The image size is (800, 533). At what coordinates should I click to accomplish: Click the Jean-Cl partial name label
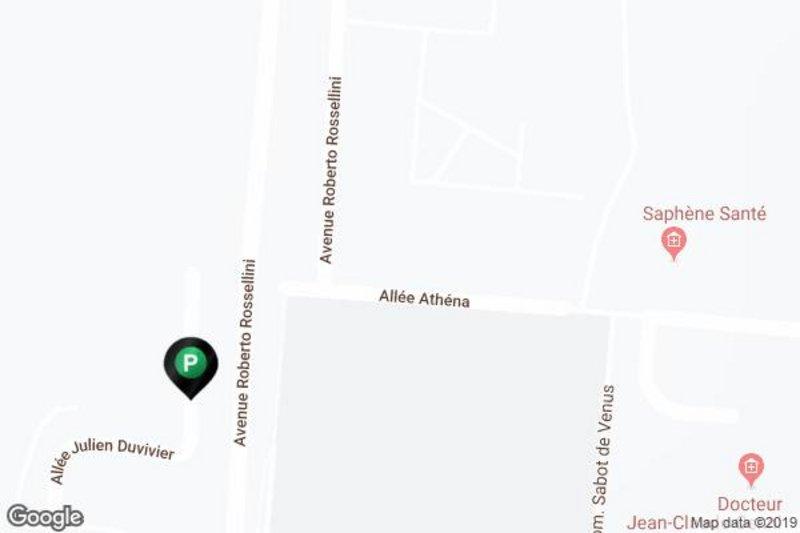coord(658,523)
